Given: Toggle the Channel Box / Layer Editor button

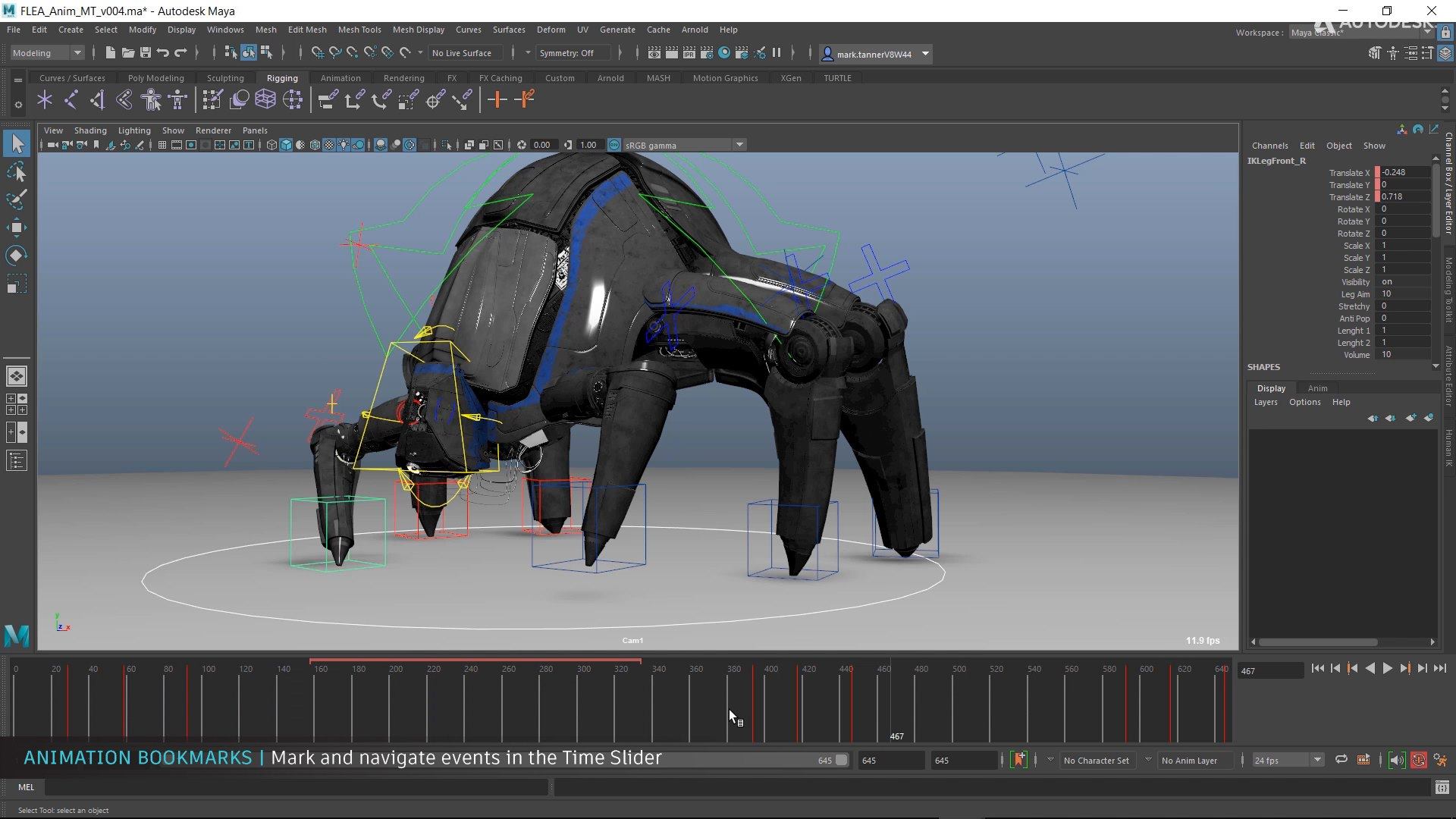Looking at the screenshot, I should coord(1445,53).
